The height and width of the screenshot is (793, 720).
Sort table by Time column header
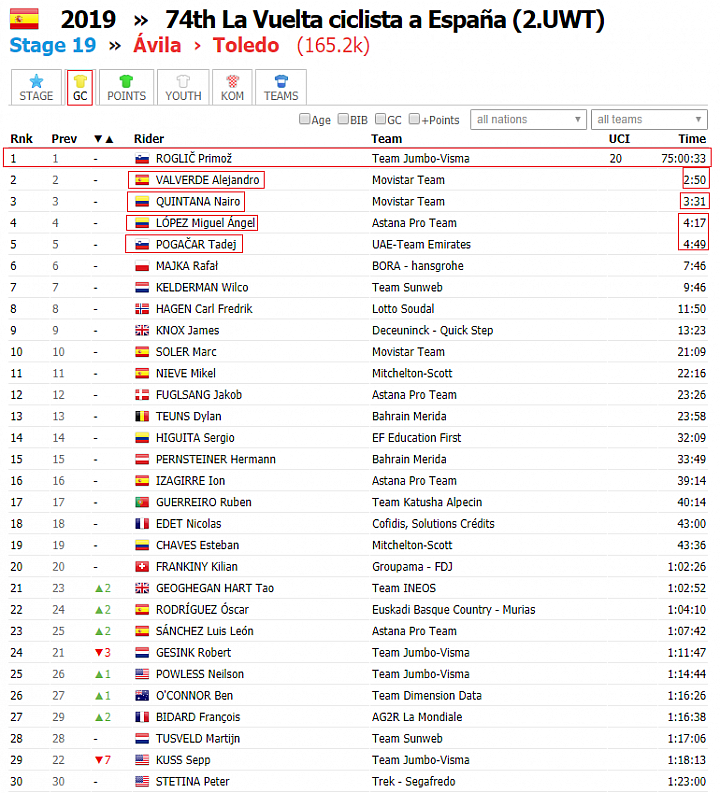point(692,139)
